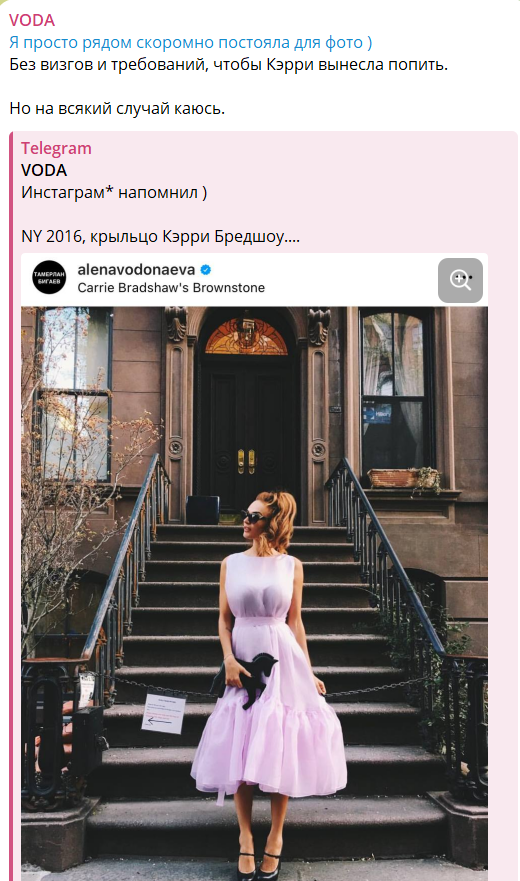The image size is (520, 881).
Task: Click the pink vertical bar of the link preview
Action: pos(11,506)
